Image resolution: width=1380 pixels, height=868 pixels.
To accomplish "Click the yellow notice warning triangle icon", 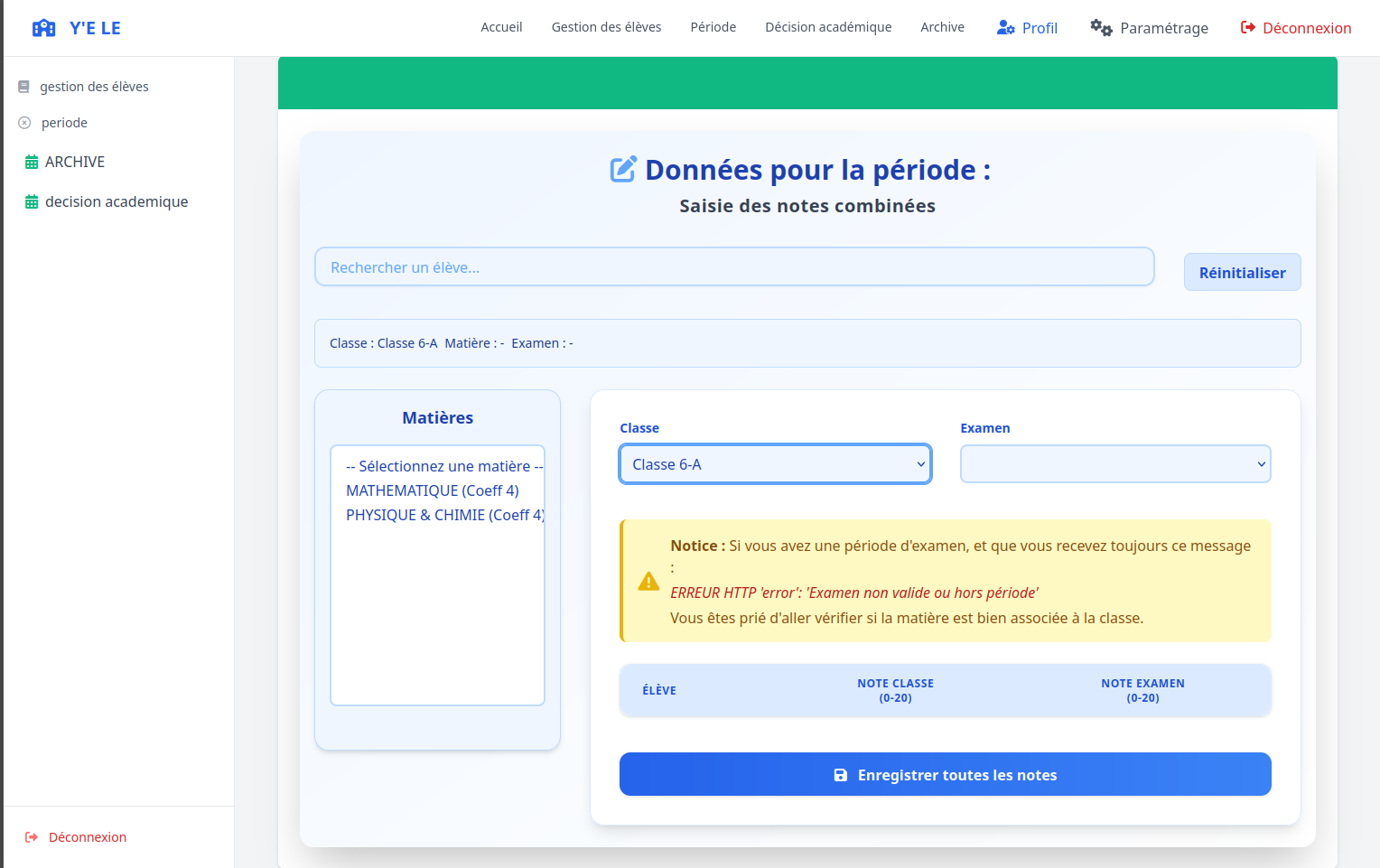I will (x=648, y=582).
